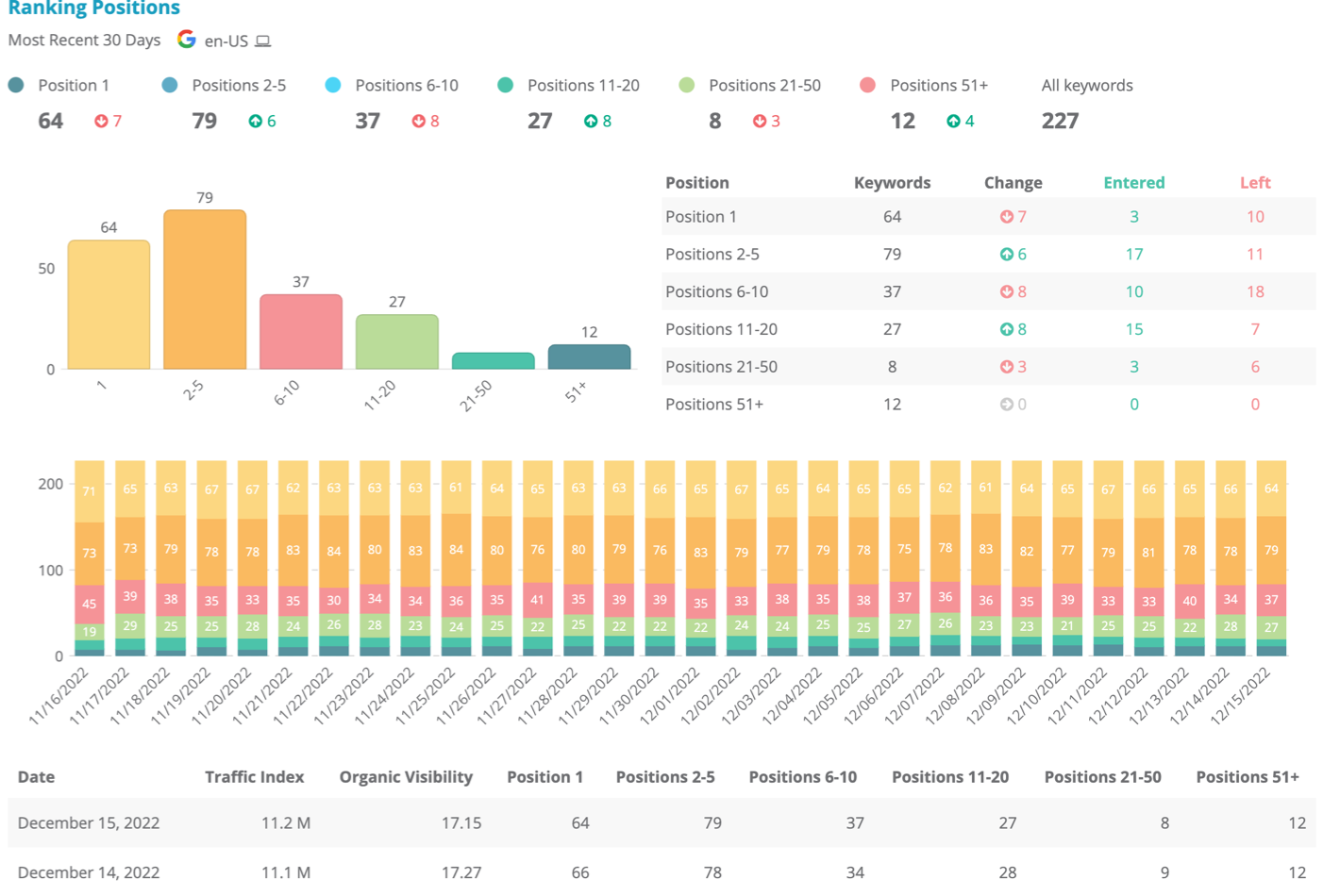Toggle the Positions 51+ legend series
The height and width of the screenshot is (896, 1323).
click(x=868, y=85)
